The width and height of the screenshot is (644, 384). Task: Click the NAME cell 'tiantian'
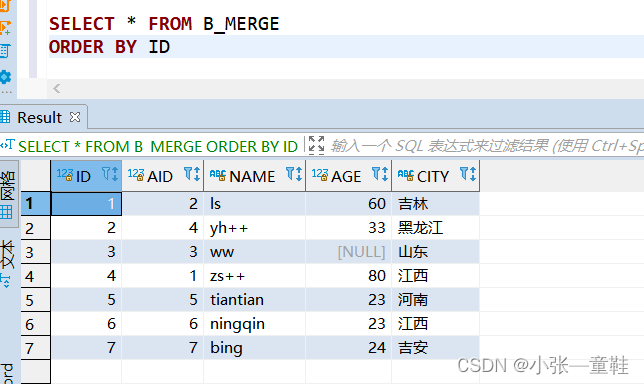(x=255, y=300)
